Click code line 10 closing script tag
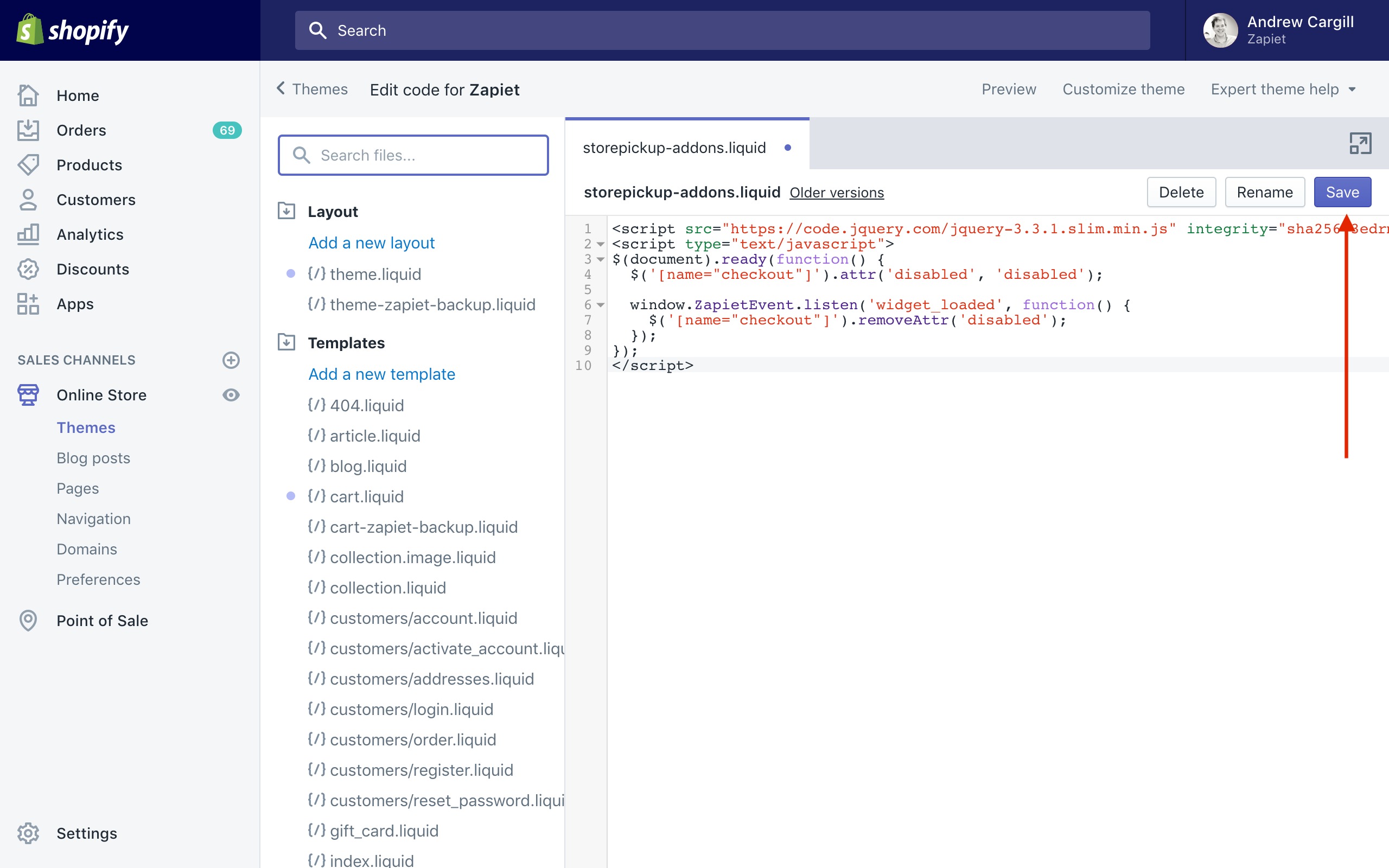 click(x=653, y=366)
